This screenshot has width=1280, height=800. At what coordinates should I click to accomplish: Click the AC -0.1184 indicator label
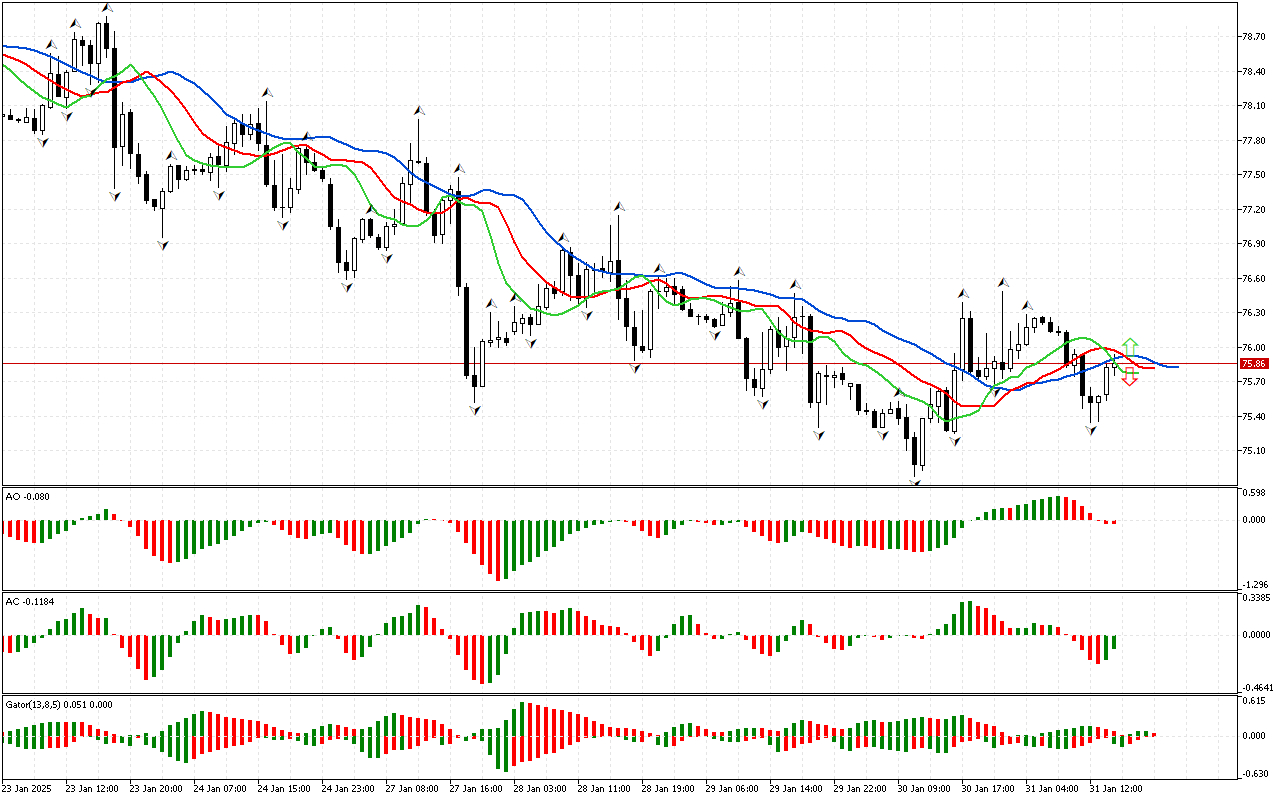pos(29,601)
